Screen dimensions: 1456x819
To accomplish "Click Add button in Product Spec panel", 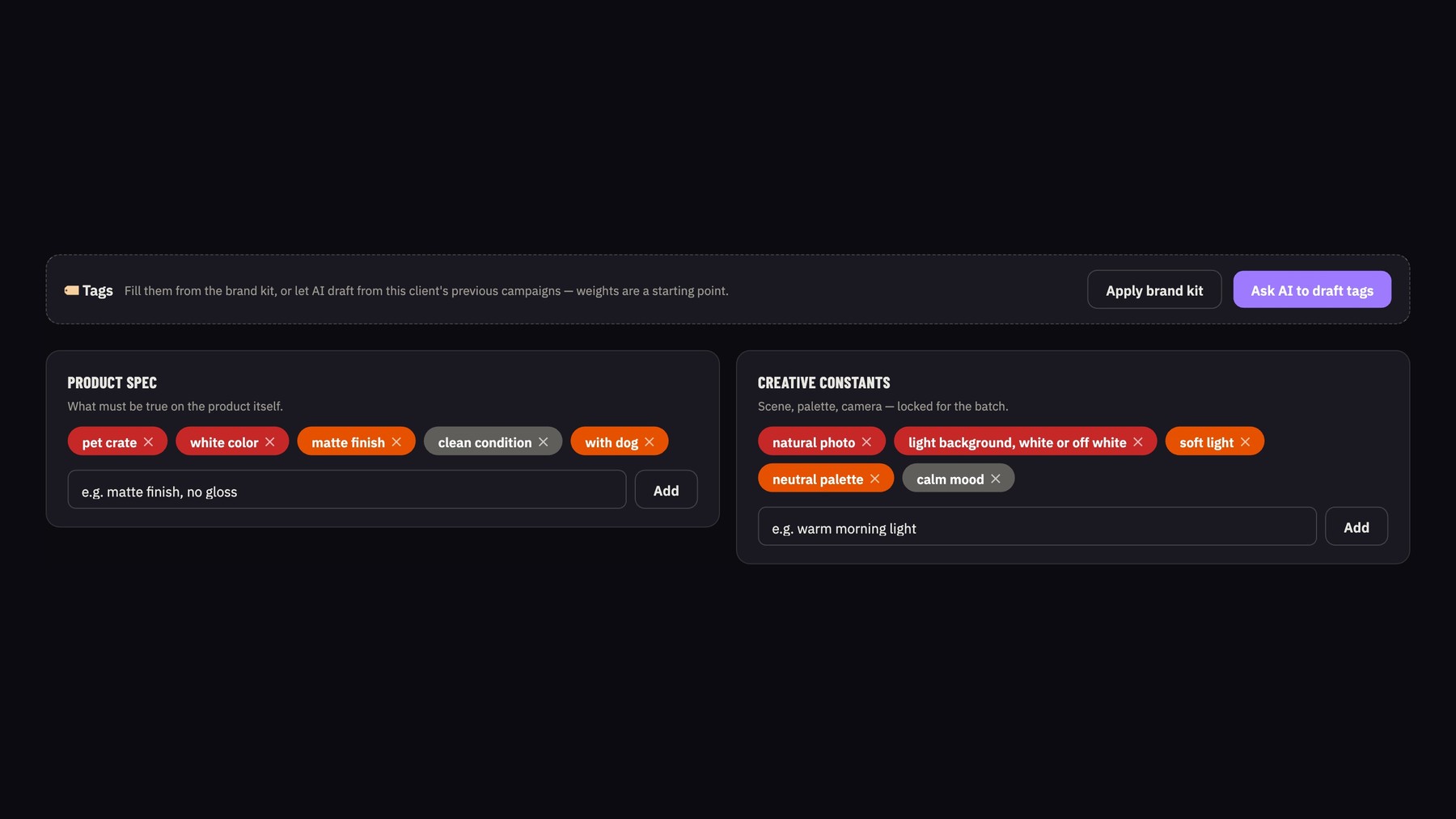I will pos(666,490).
